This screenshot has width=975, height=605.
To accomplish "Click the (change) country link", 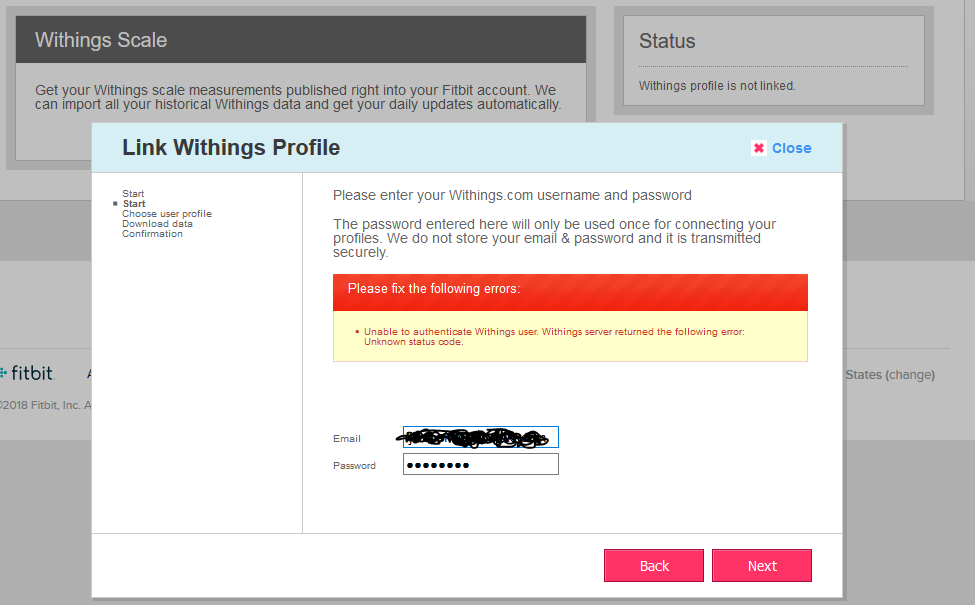I will (910, 375).
